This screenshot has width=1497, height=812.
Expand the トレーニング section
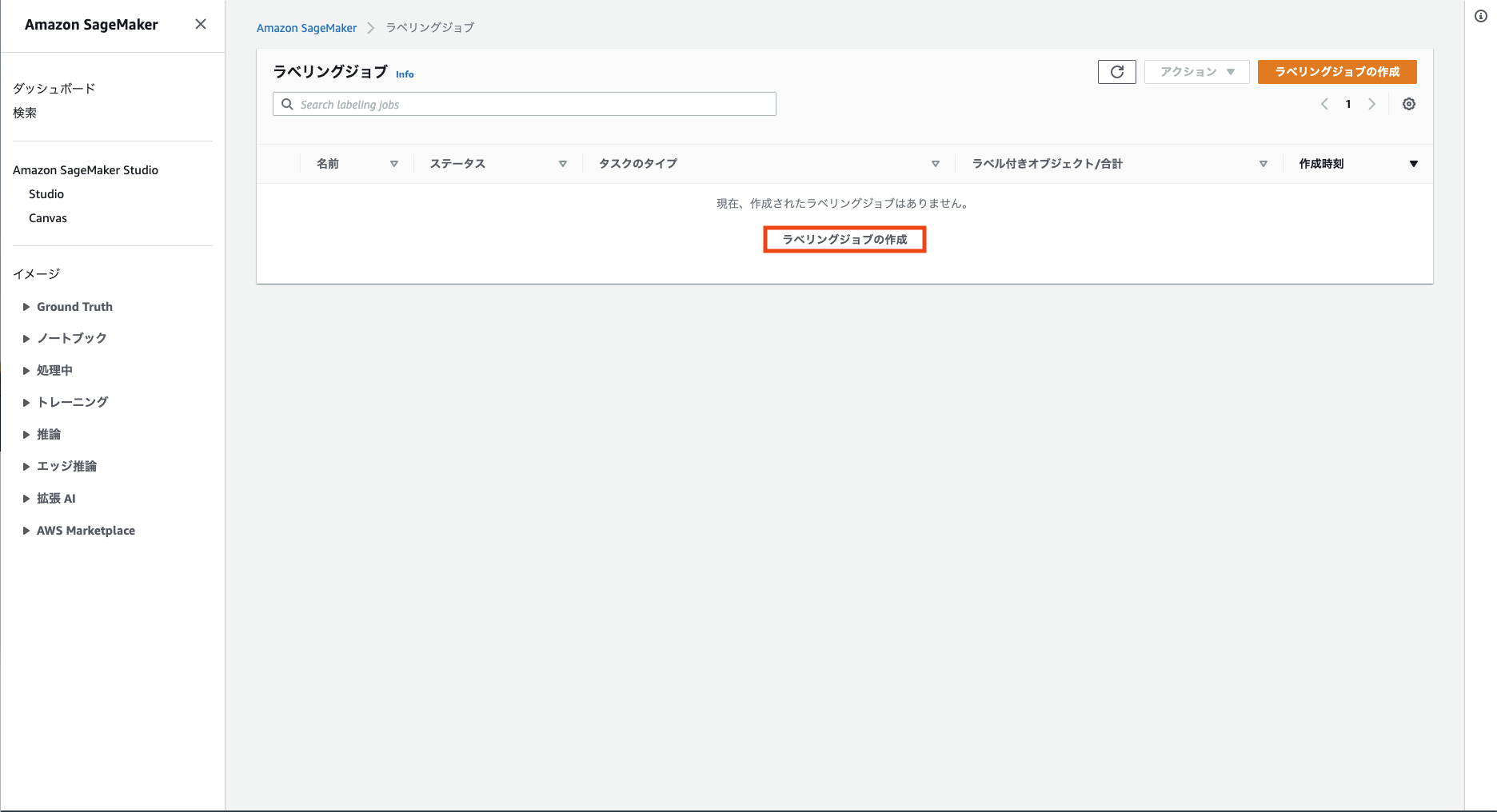26,403
